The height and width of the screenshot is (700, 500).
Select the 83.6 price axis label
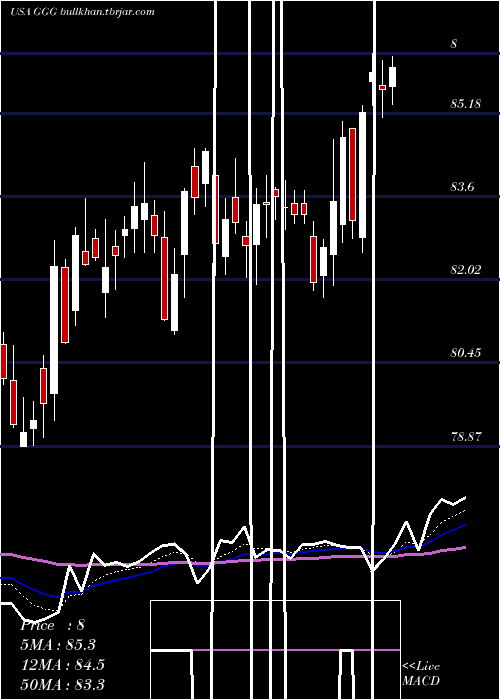pyautogui.click(x=462, y=187)
